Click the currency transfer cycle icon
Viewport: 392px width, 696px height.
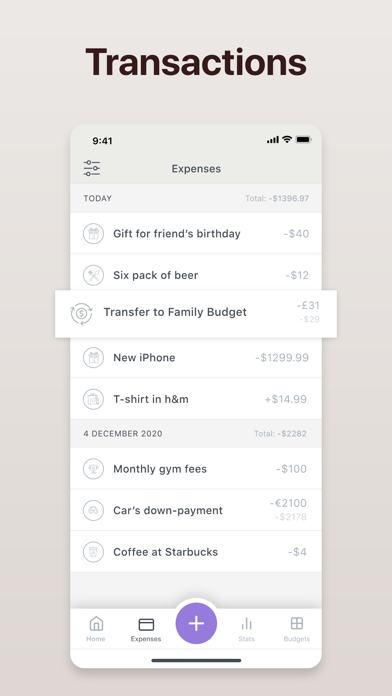tap(81, 314)
